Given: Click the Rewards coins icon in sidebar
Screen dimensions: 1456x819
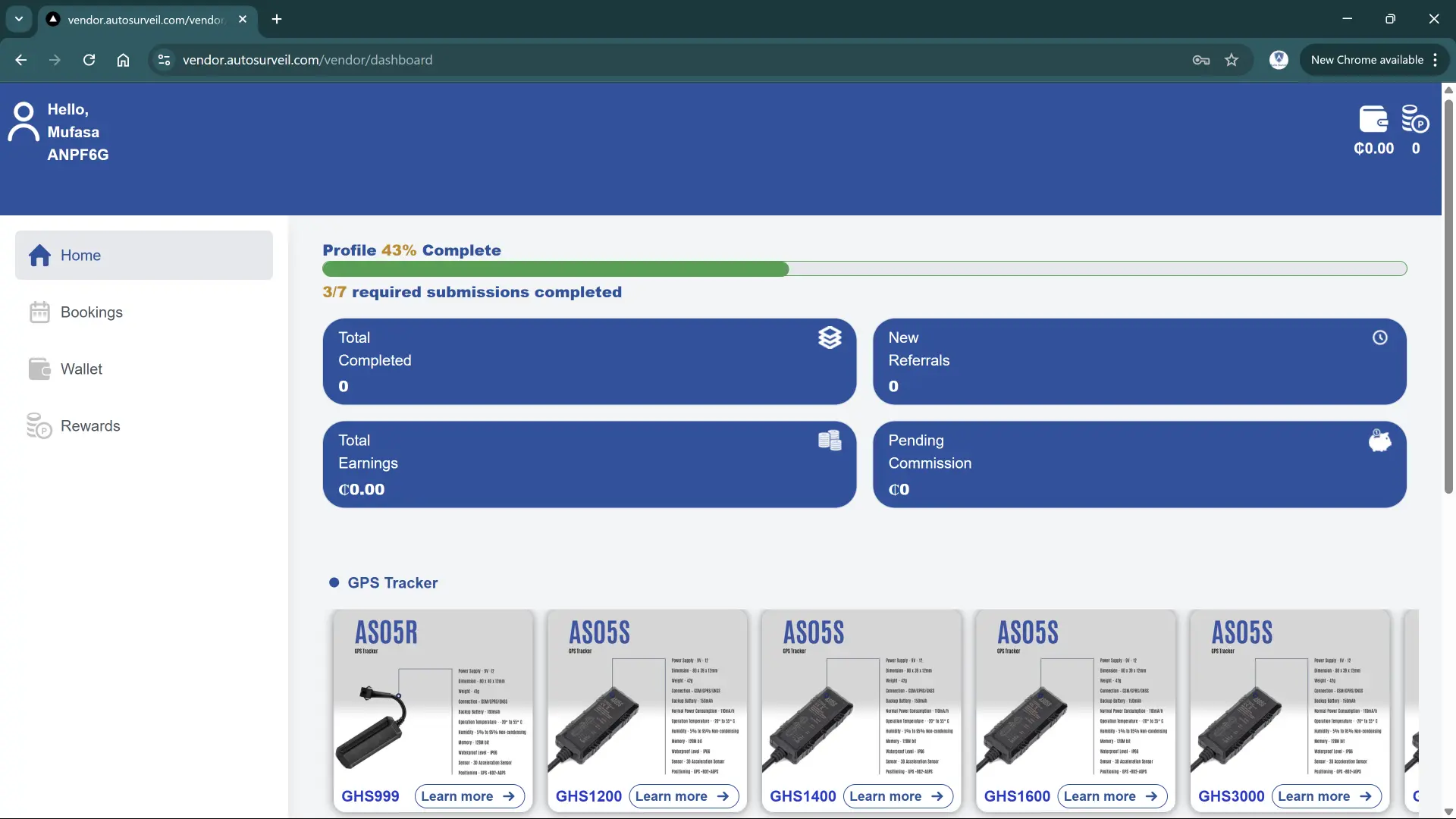Looking at the screenshot, I should (x=39, y=426).
